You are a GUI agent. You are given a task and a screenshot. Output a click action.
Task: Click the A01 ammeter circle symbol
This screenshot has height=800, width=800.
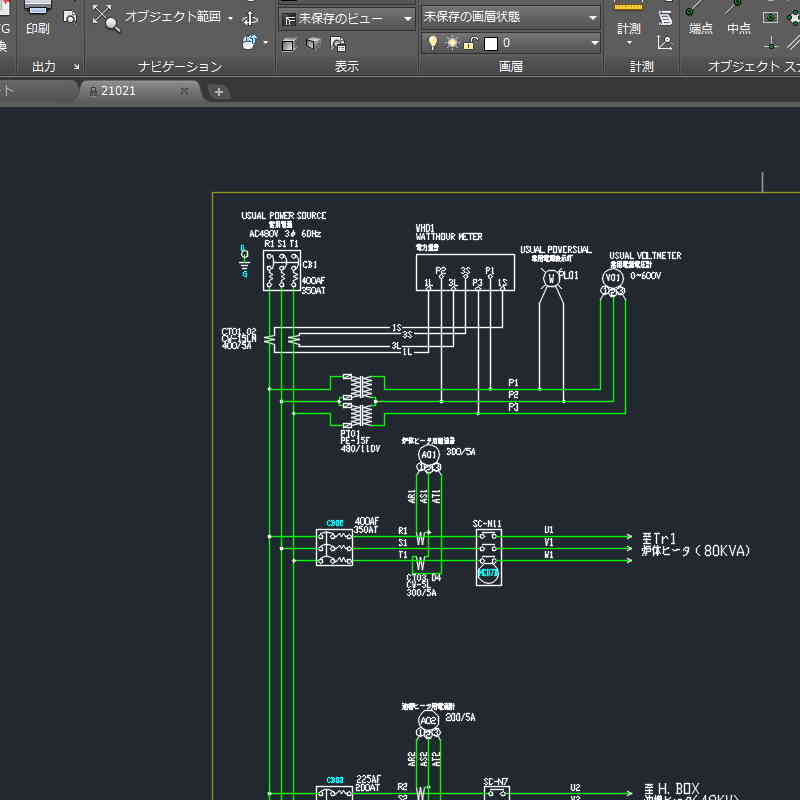coord(429,454)
